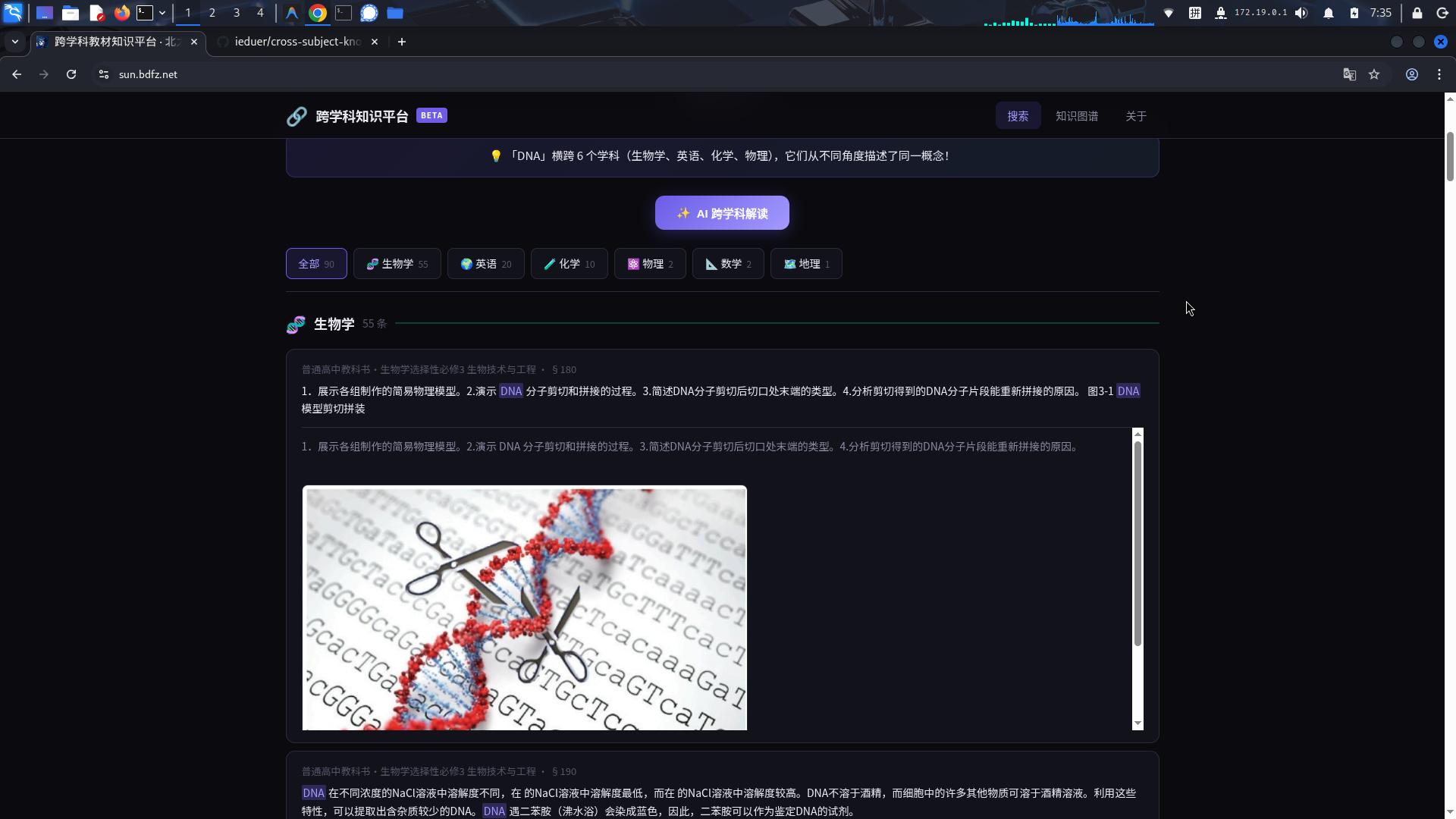
Task: Switch to the ieduer/cross-subject browser tab
Action: pos(297,42)
